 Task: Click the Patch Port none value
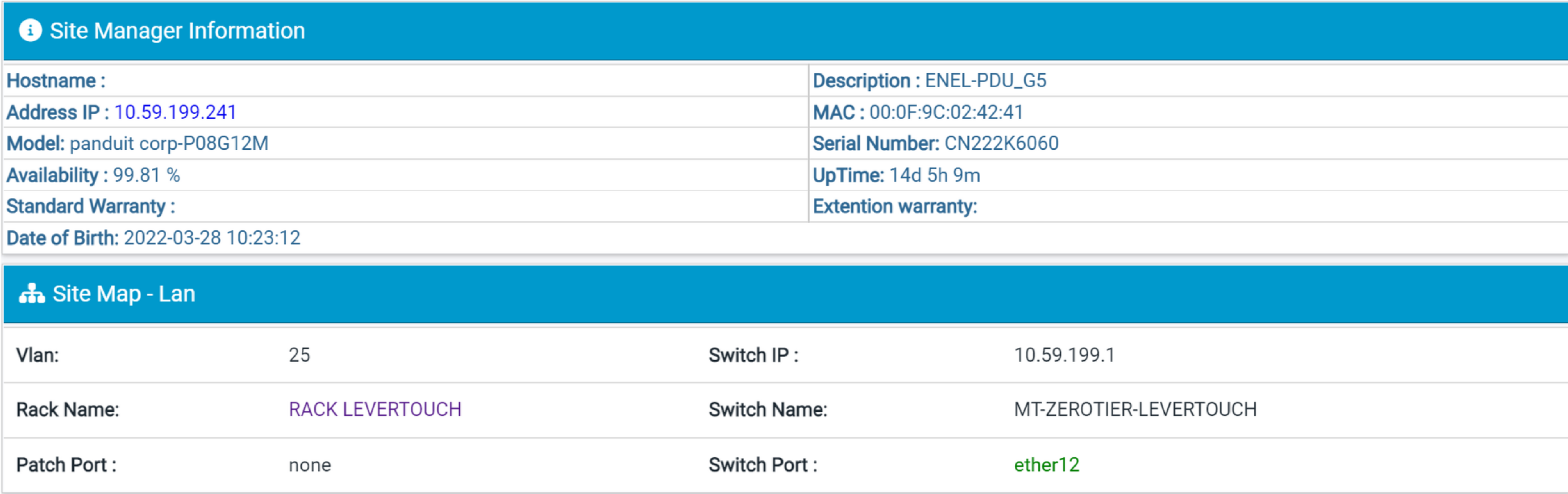(310, 465)
